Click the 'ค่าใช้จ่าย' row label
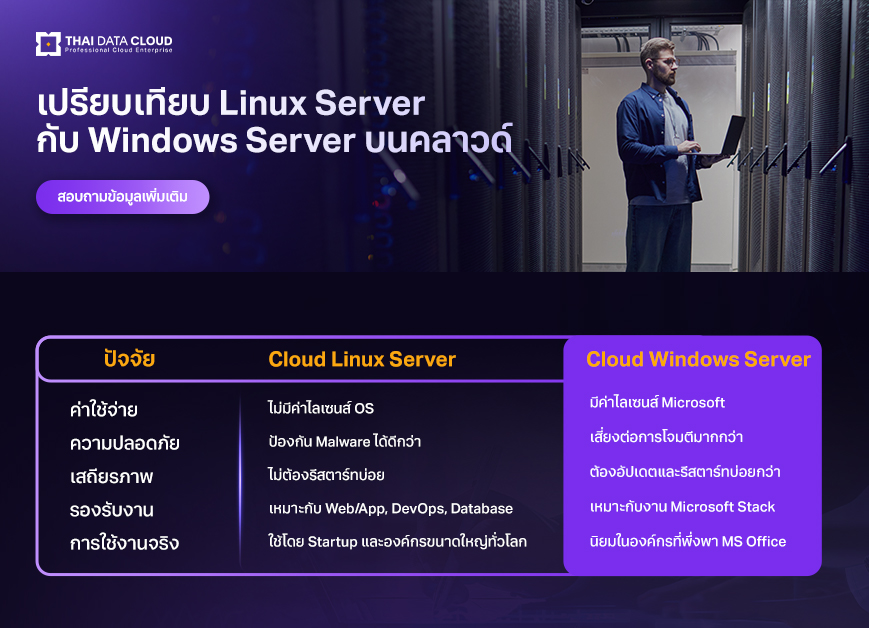The height and width of the screenshot is (628, 869). pos(103,410)
